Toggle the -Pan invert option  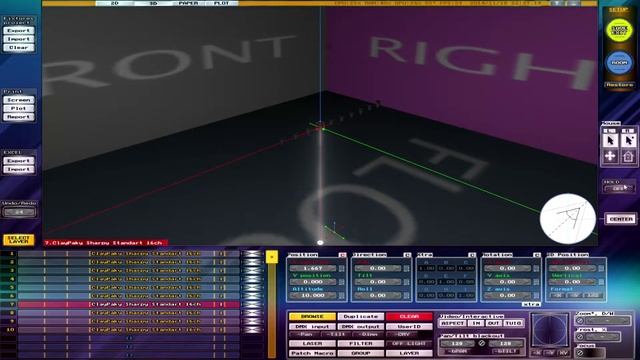(304, 334)
